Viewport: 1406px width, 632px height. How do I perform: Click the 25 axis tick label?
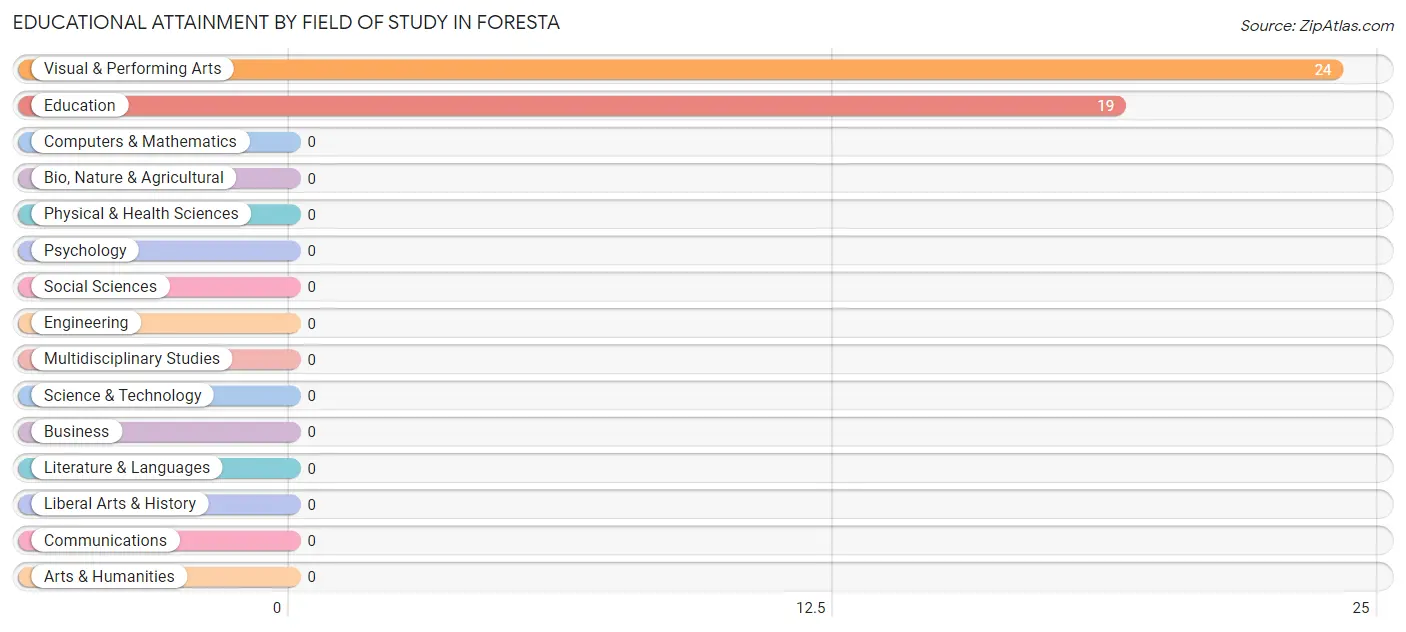point(1360,608)
